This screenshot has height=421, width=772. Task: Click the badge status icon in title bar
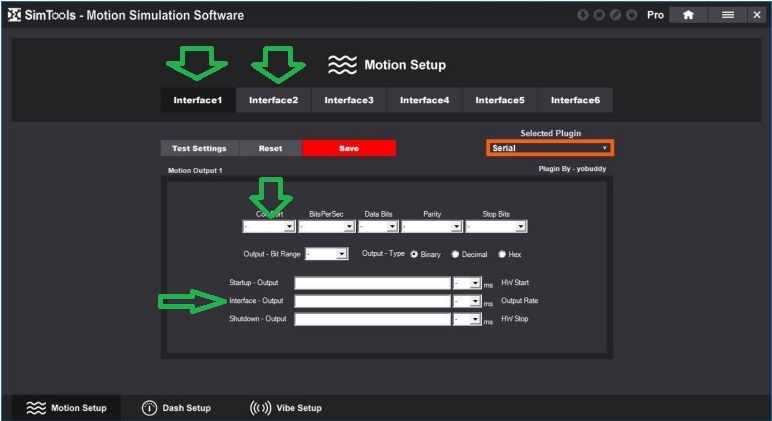(599, 15)
